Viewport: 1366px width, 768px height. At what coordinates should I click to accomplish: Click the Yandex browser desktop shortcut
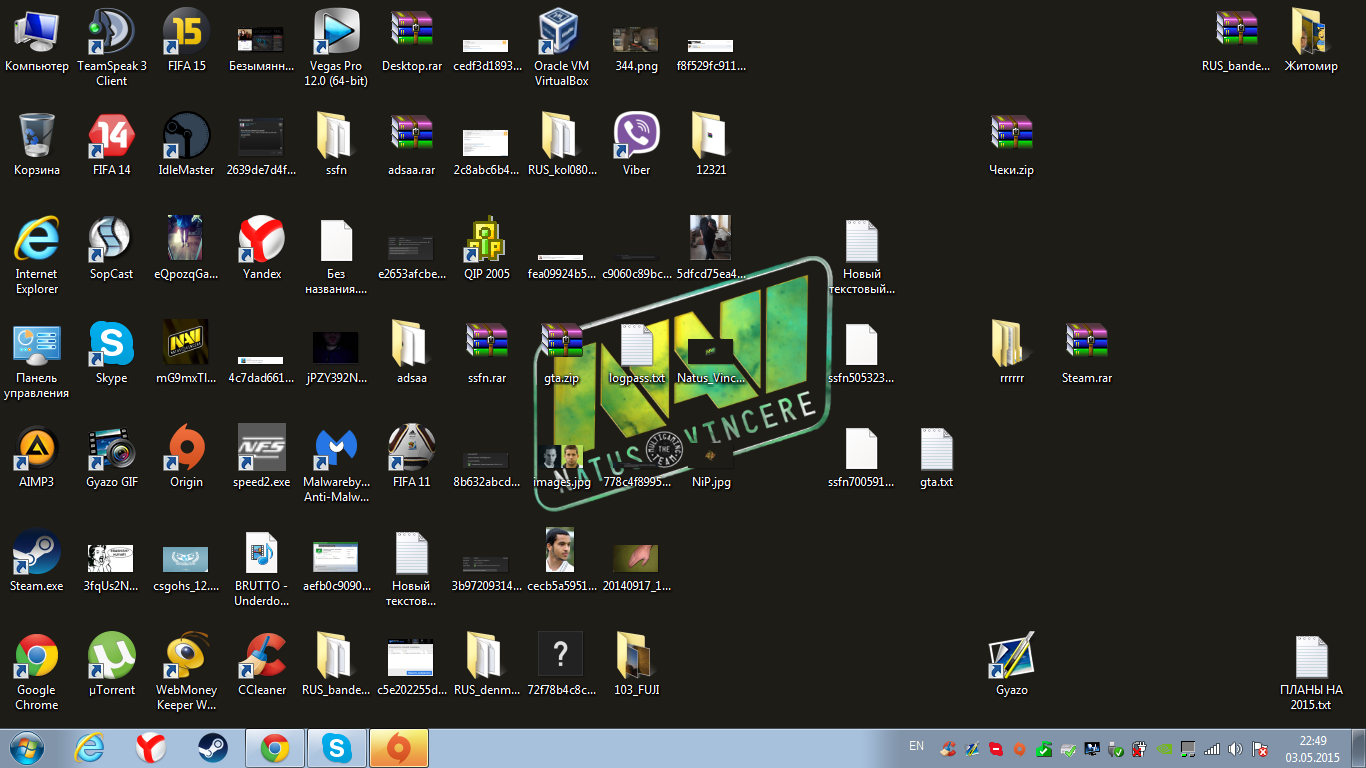coord(262,248)
